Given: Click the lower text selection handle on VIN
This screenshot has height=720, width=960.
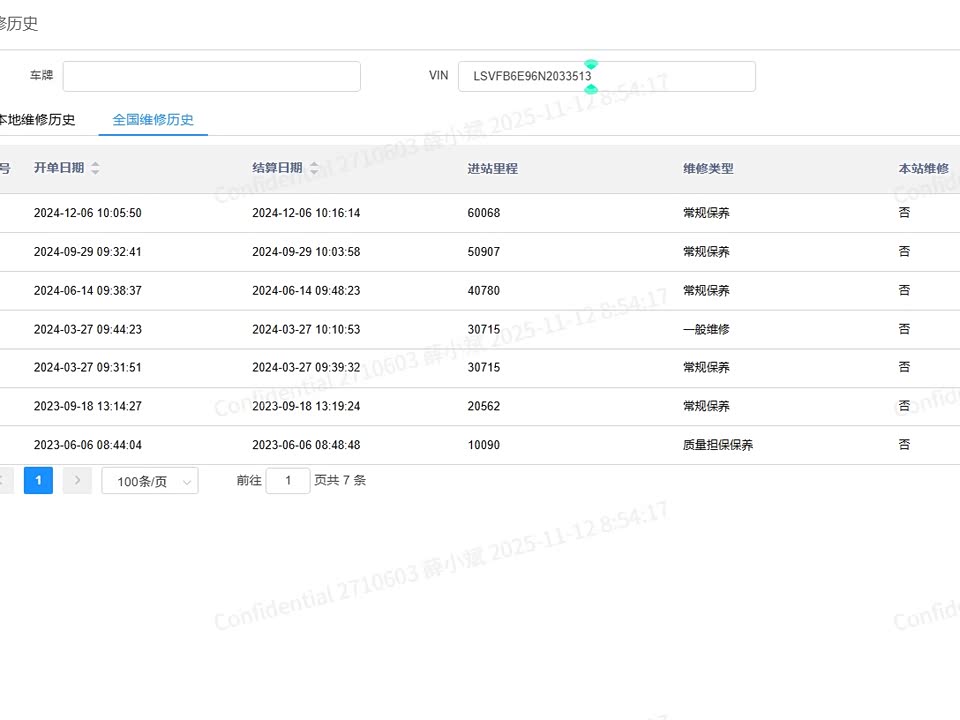Looking at the screenshot, I should [x=591, y=90].
